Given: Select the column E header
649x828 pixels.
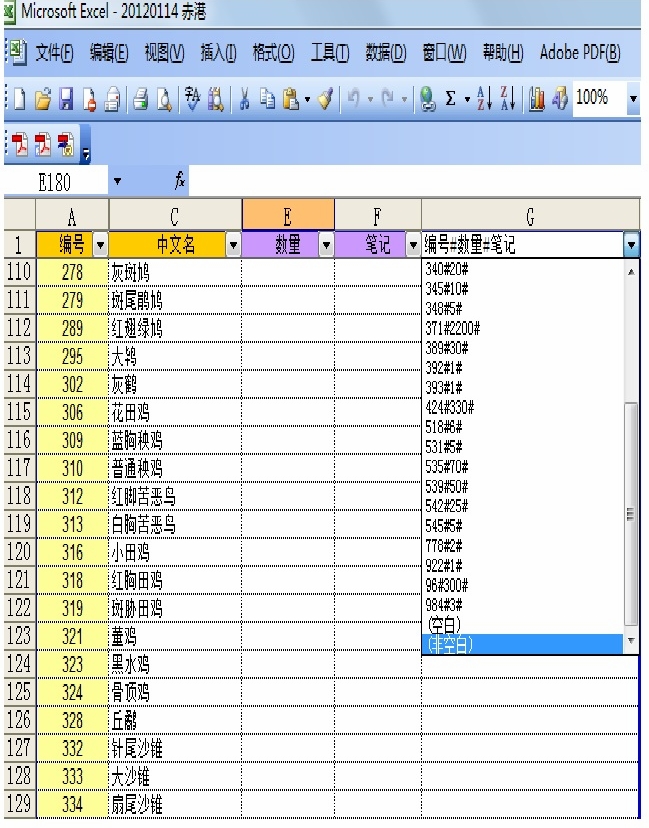Looking at the screenshot, I should click(287, 213).
